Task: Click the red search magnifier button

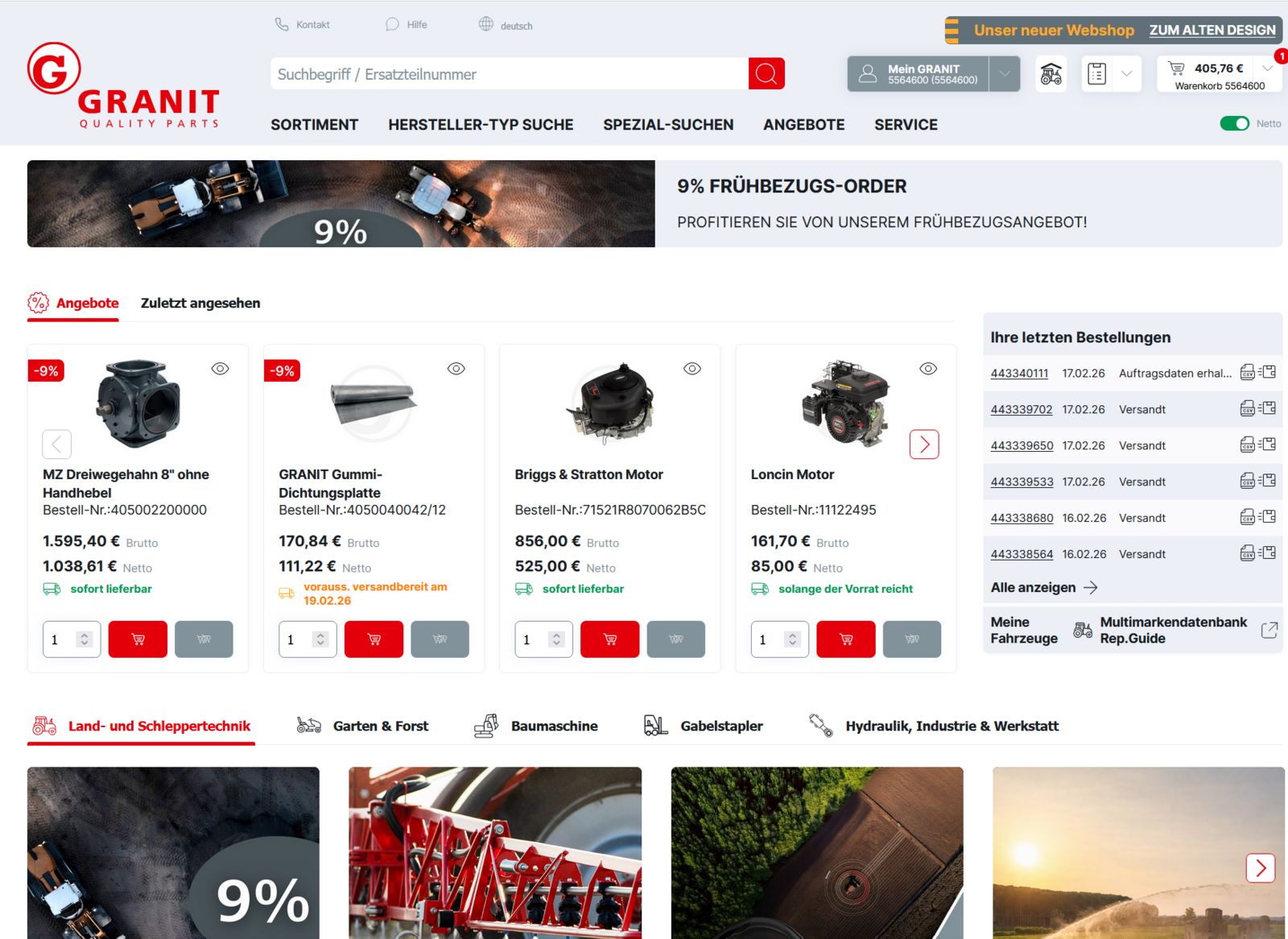Action: [x=766, y=74]
